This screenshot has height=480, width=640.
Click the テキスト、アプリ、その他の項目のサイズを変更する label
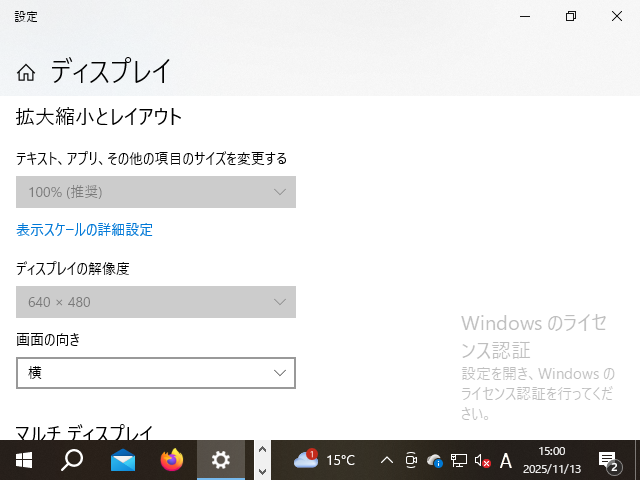pos(151,158)
